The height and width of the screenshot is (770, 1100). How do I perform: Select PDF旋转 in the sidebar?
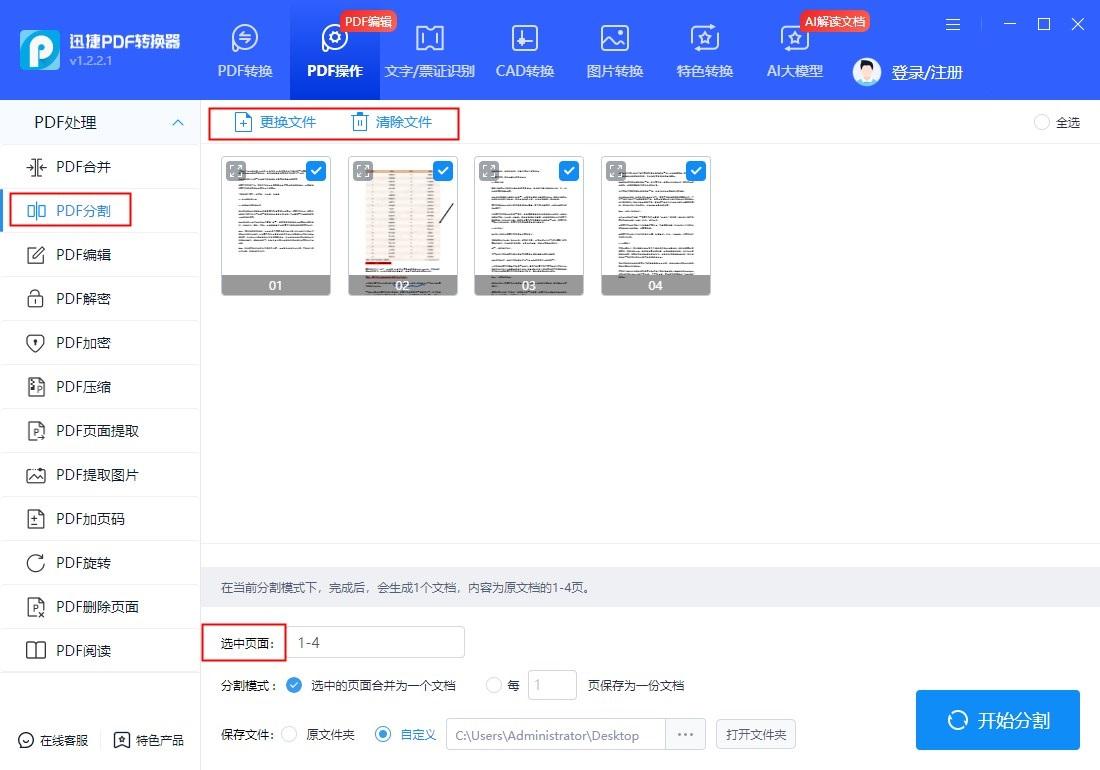100,562
